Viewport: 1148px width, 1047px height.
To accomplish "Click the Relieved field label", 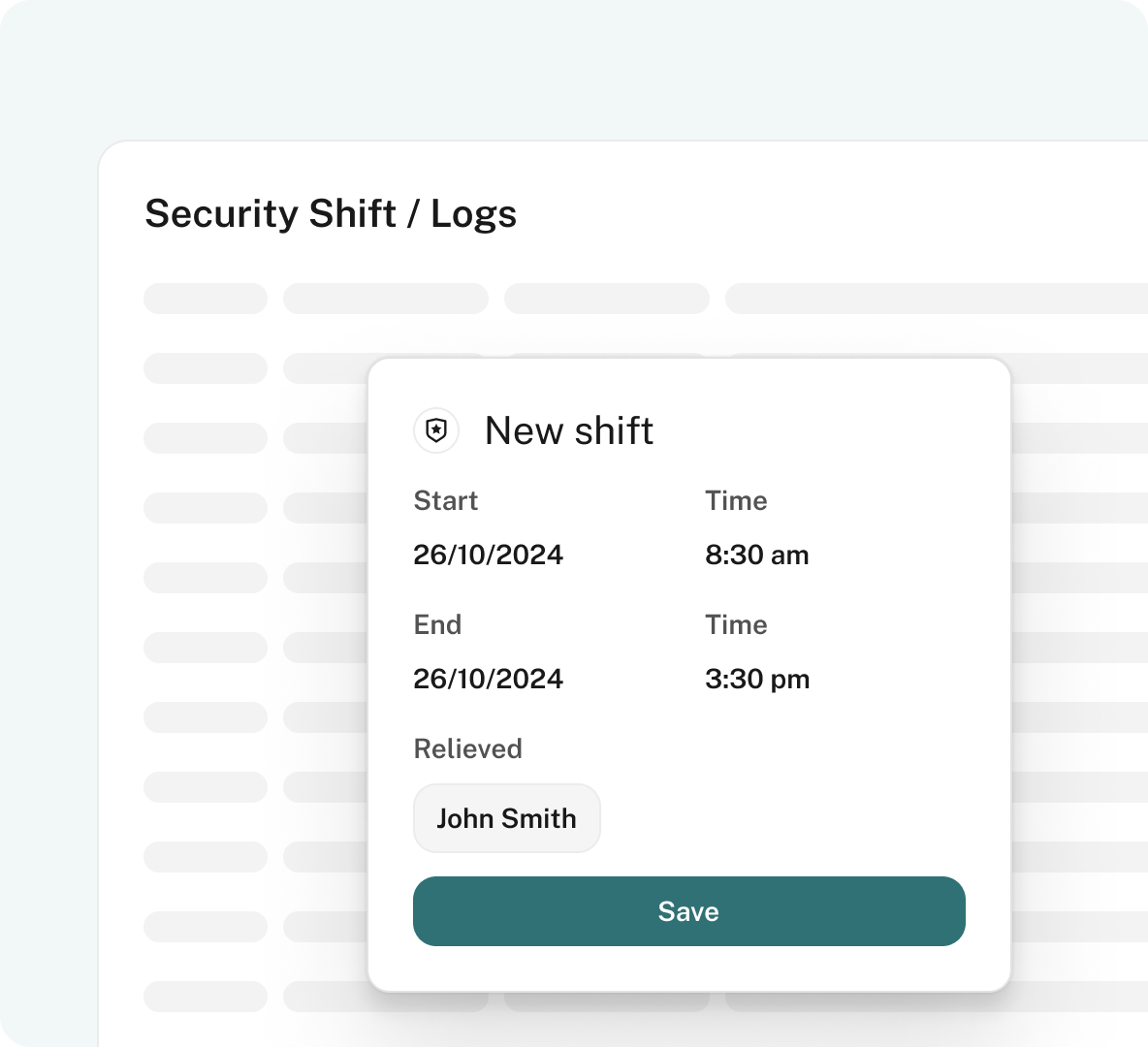I will 468,749.
